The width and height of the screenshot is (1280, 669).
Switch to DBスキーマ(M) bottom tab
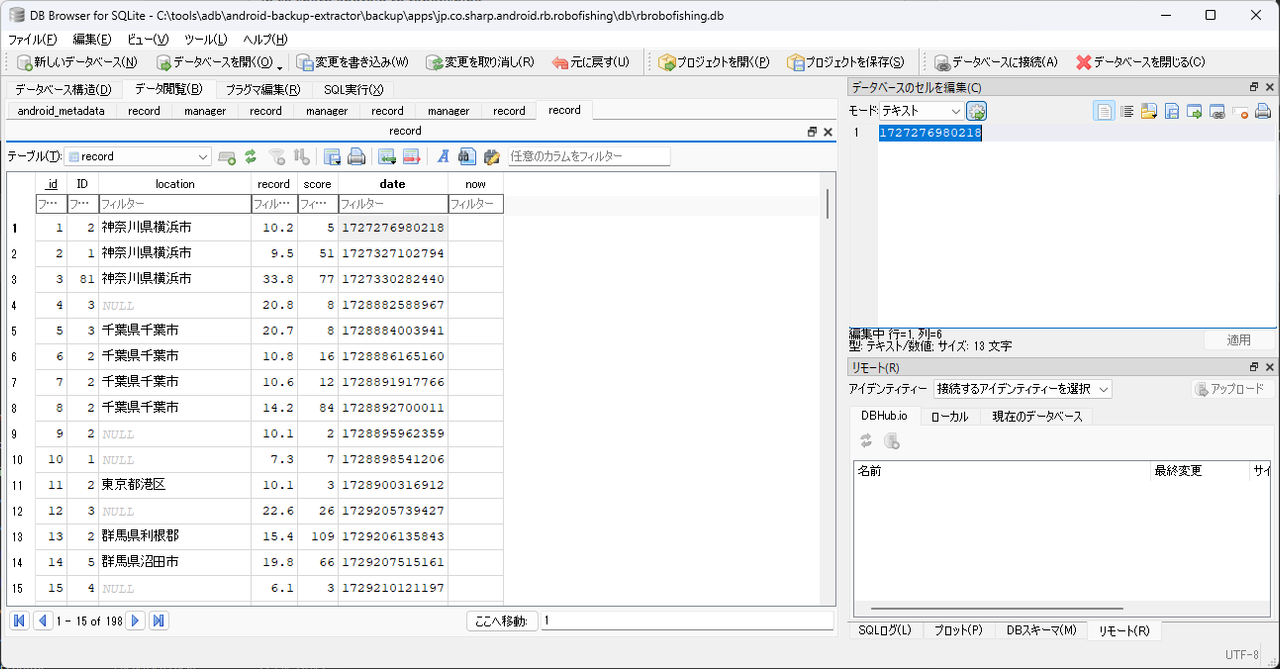pyautogui.click(x=1041, y=630)
